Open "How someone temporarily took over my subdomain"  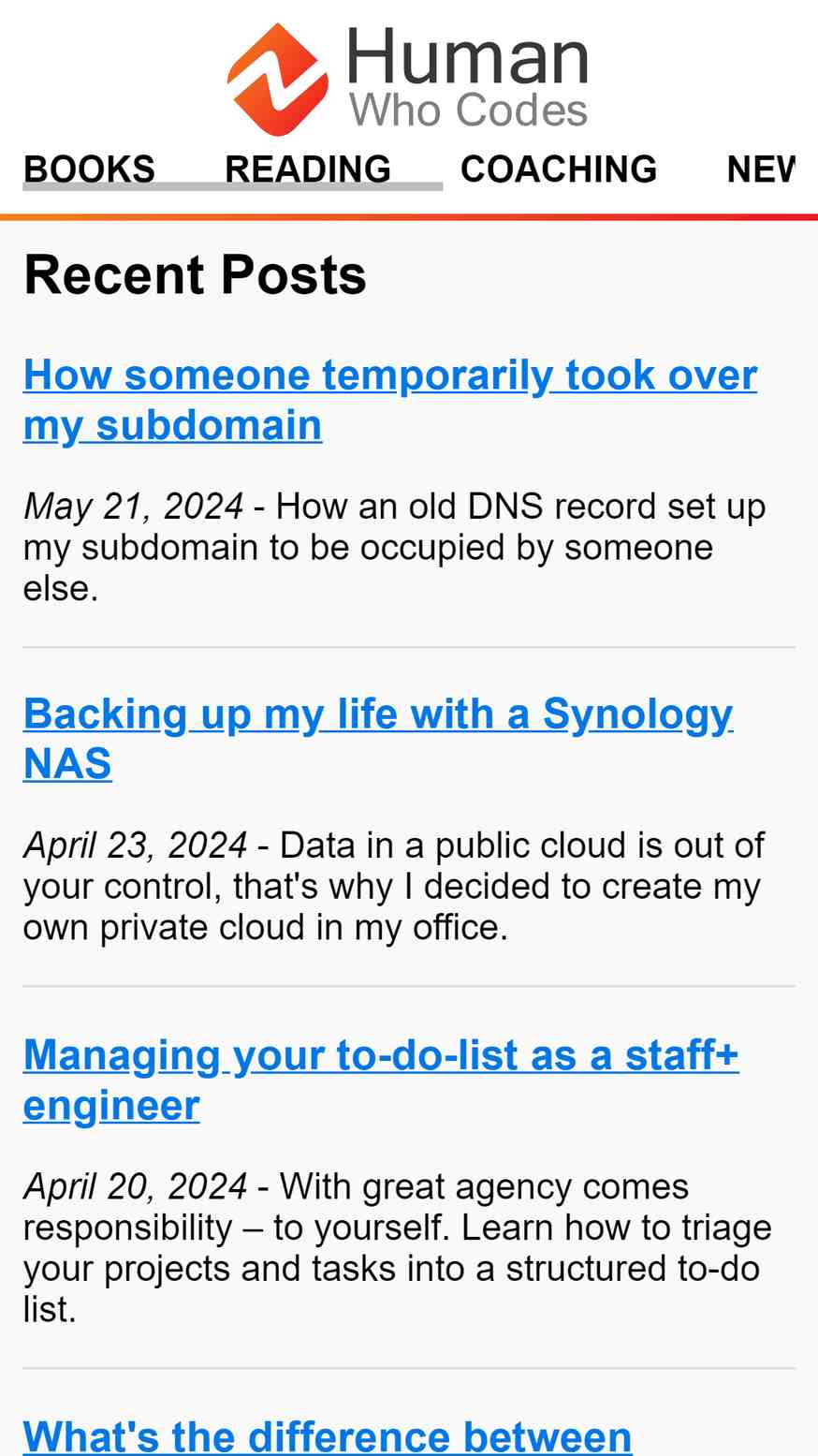(x=390, y=400)
